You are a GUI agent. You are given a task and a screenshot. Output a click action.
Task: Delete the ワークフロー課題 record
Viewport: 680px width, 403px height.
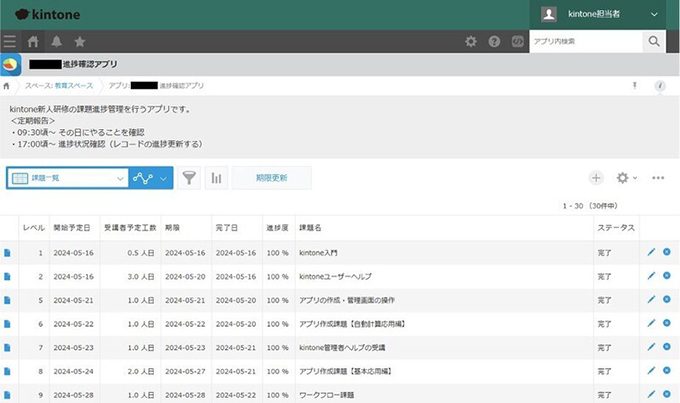(x=667, y=394)
